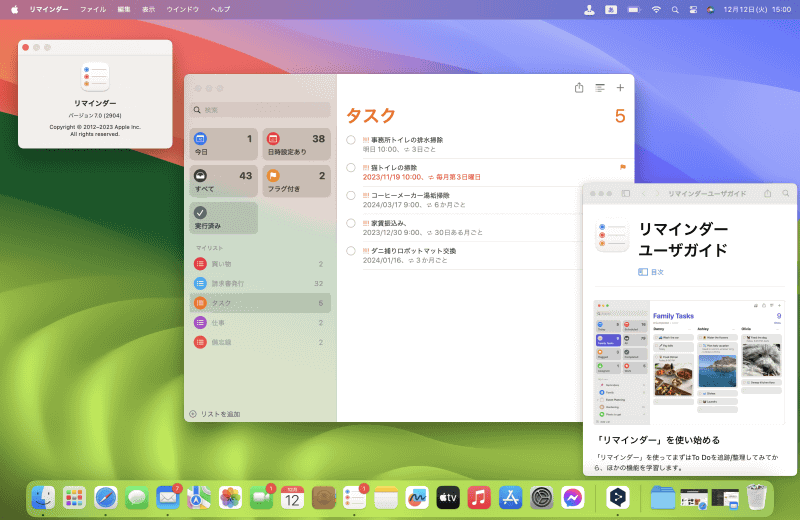This screenshot has width=800, height=520.
Task: Open Control Center in menu bar
Action: tap(693, 9)
